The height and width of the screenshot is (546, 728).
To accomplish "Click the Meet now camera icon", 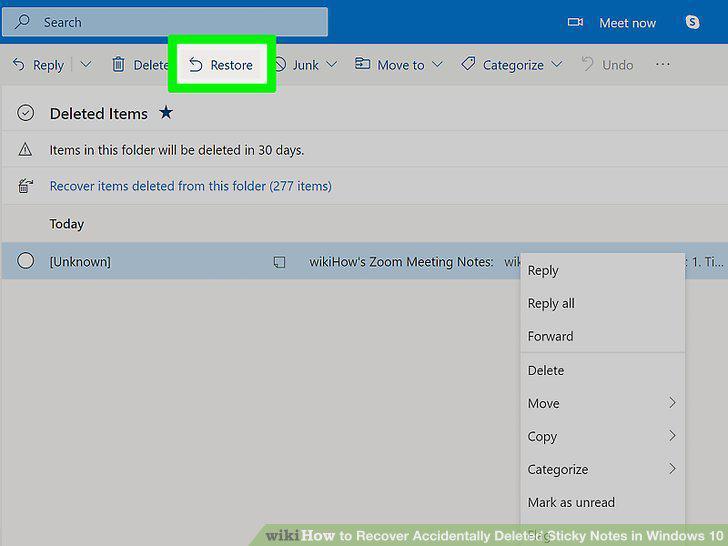I will tap(575, 22).
